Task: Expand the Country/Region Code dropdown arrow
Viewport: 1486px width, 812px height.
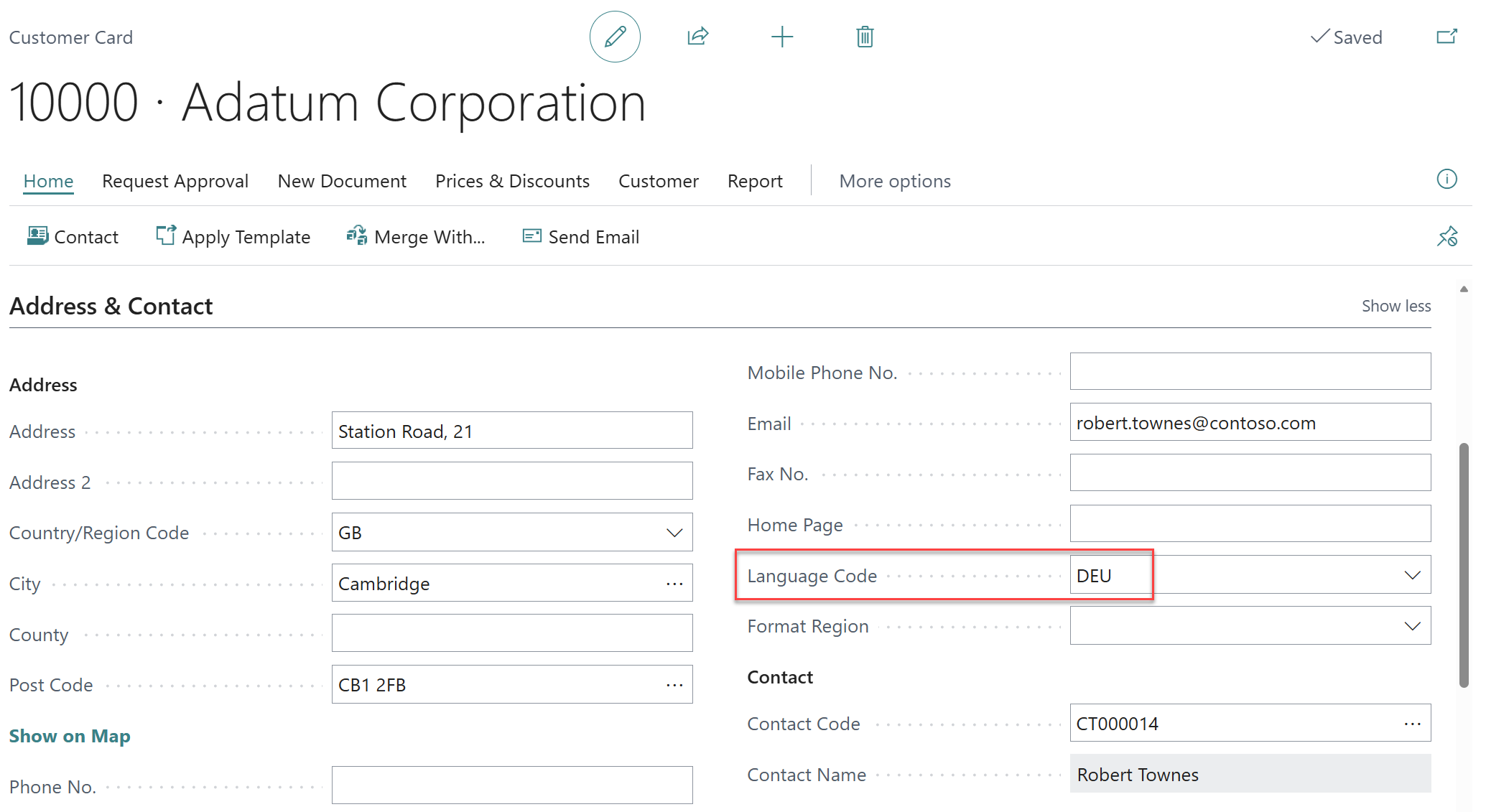Action: [x=674, y=533]
